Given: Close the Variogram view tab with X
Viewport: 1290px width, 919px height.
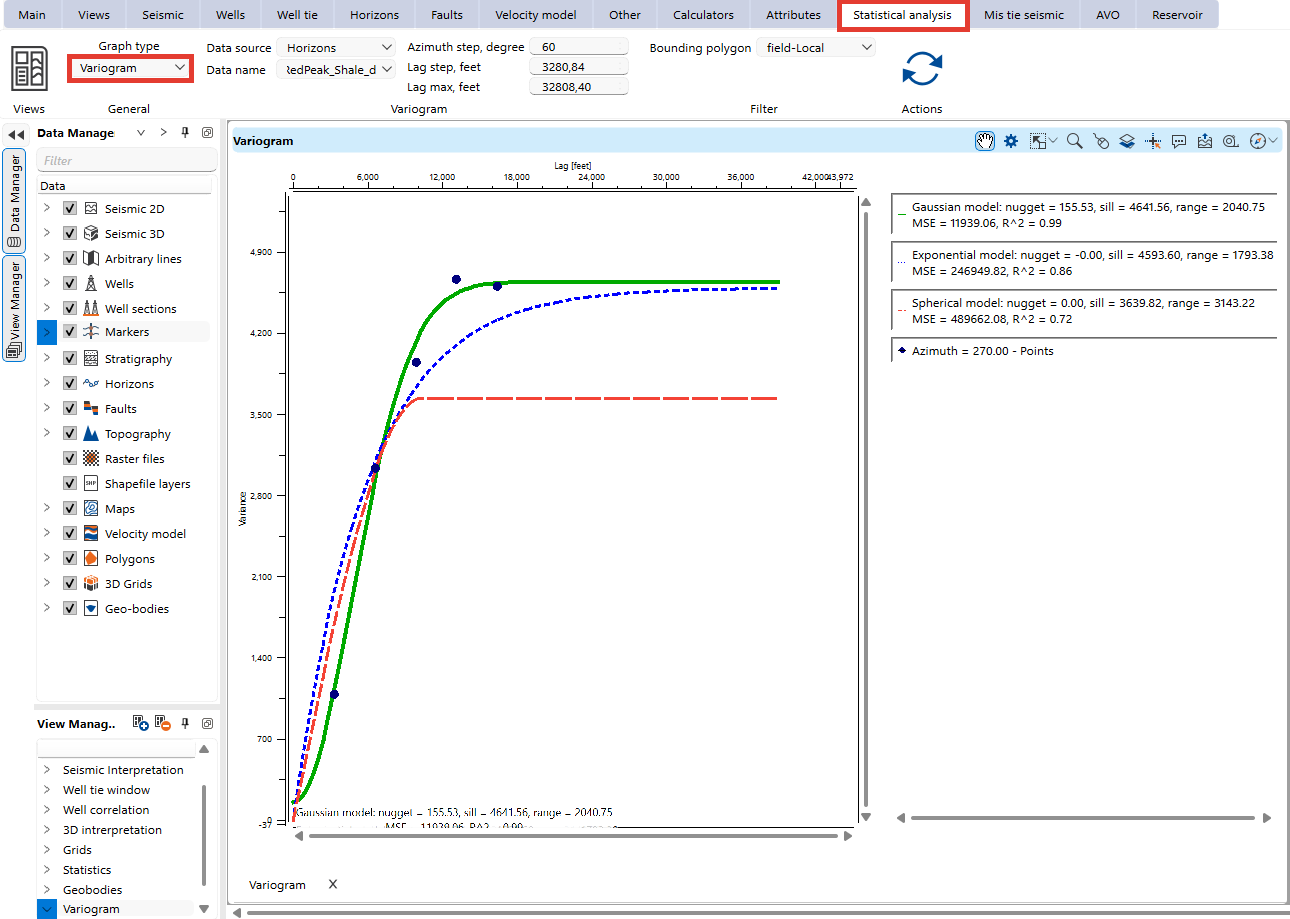Looking at the screenshot, I should tap(333, 885).
